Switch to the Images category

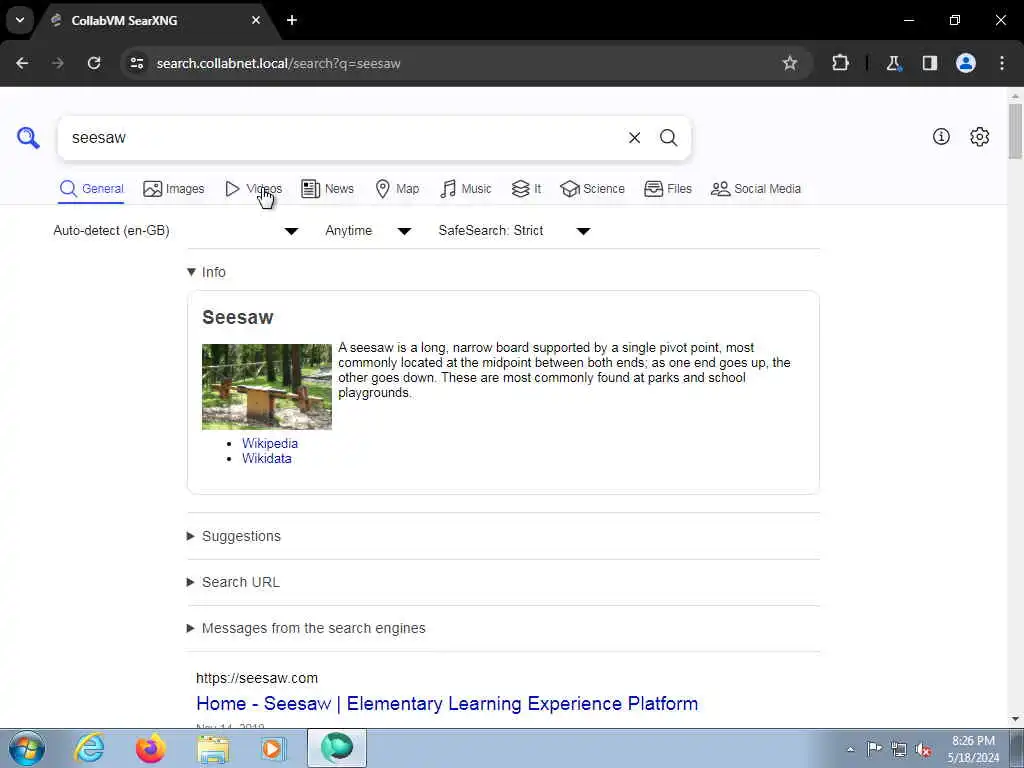(174, 189)
